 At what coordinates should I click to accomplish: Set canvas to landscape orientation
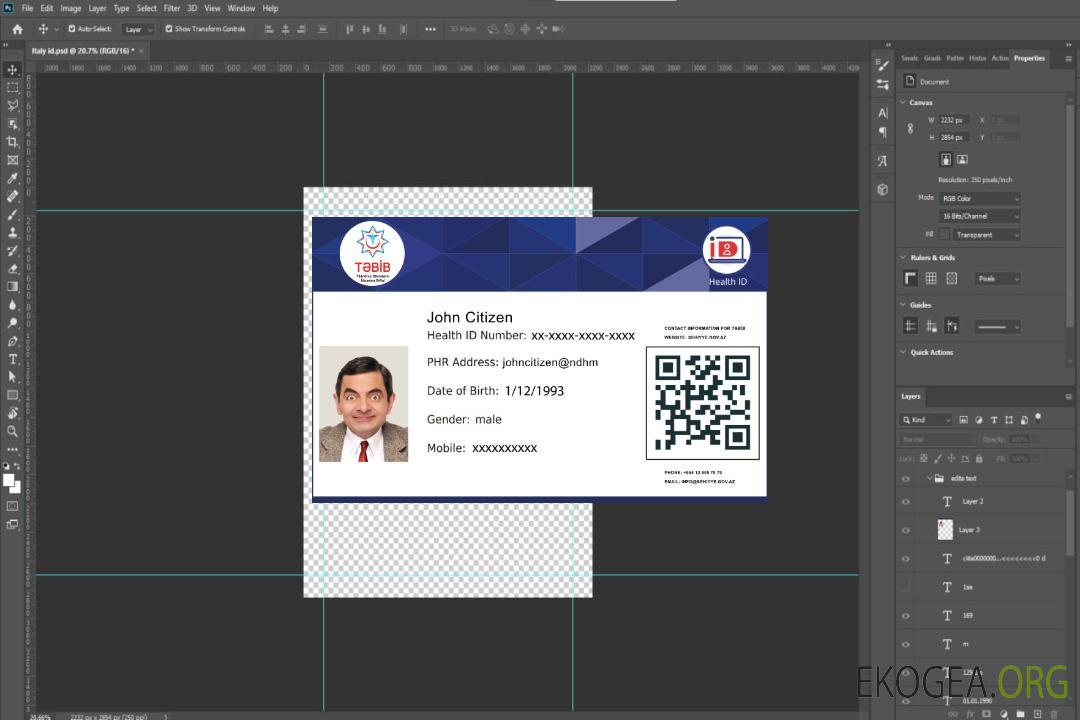[962, 159]
